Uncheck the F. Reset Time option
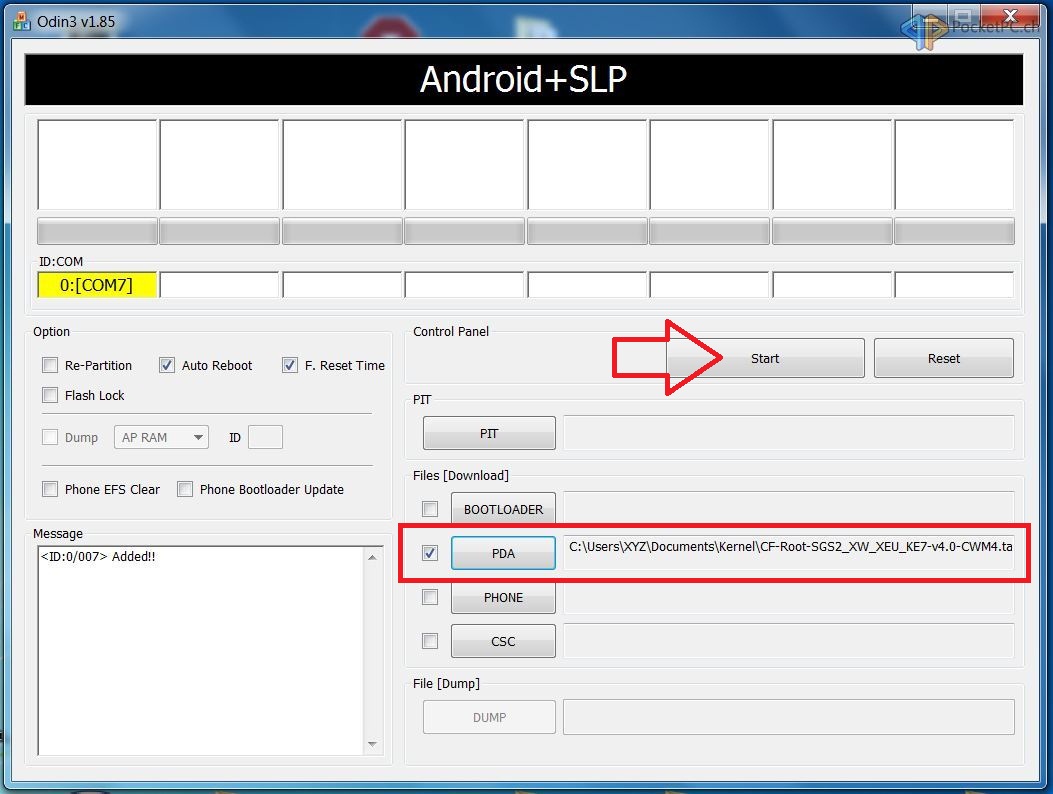1053x794 pixels. tap(289, 365)
